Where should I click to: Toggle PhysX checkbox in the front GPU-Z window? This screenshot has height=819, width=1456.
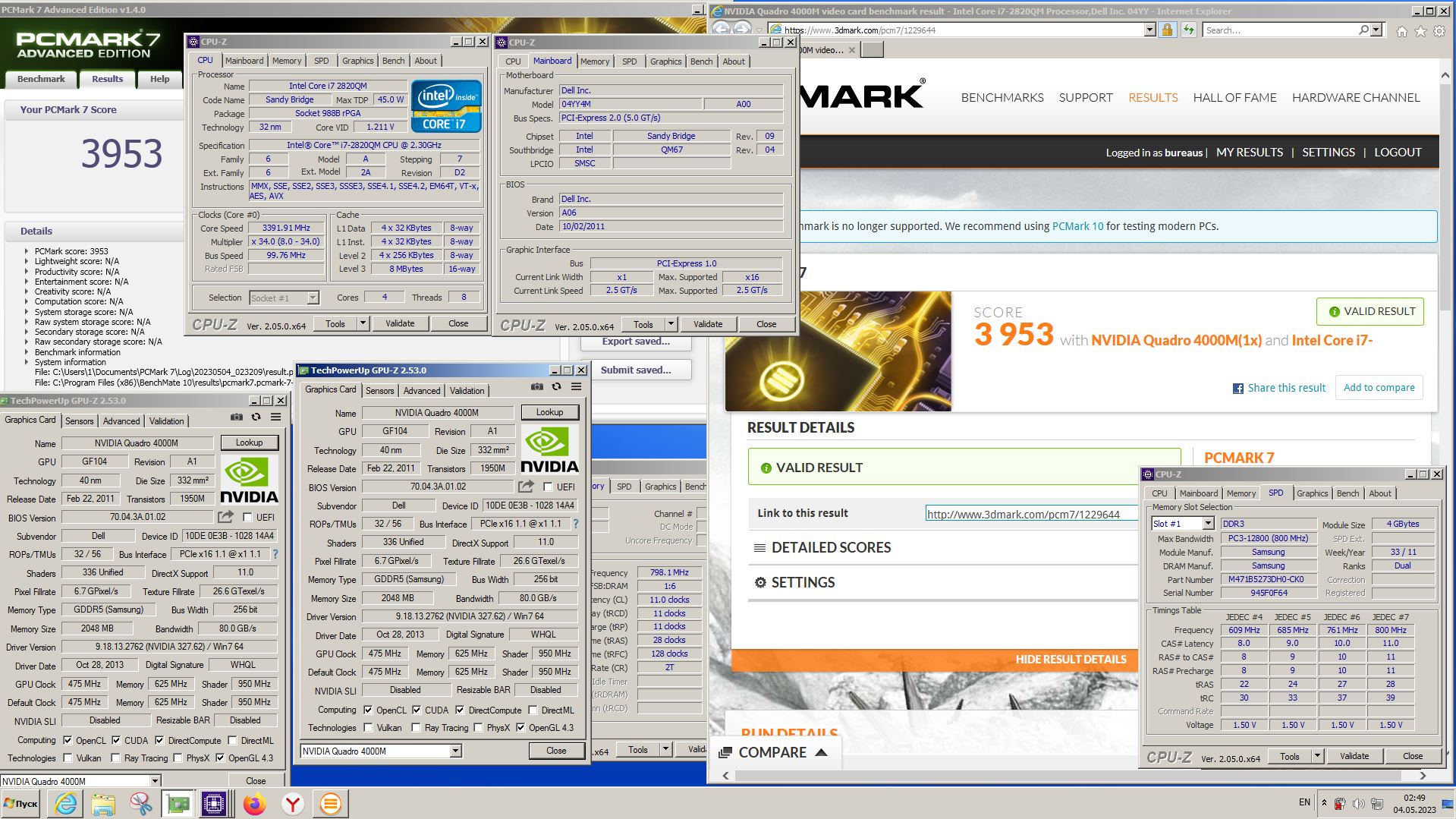click(478, 728)
